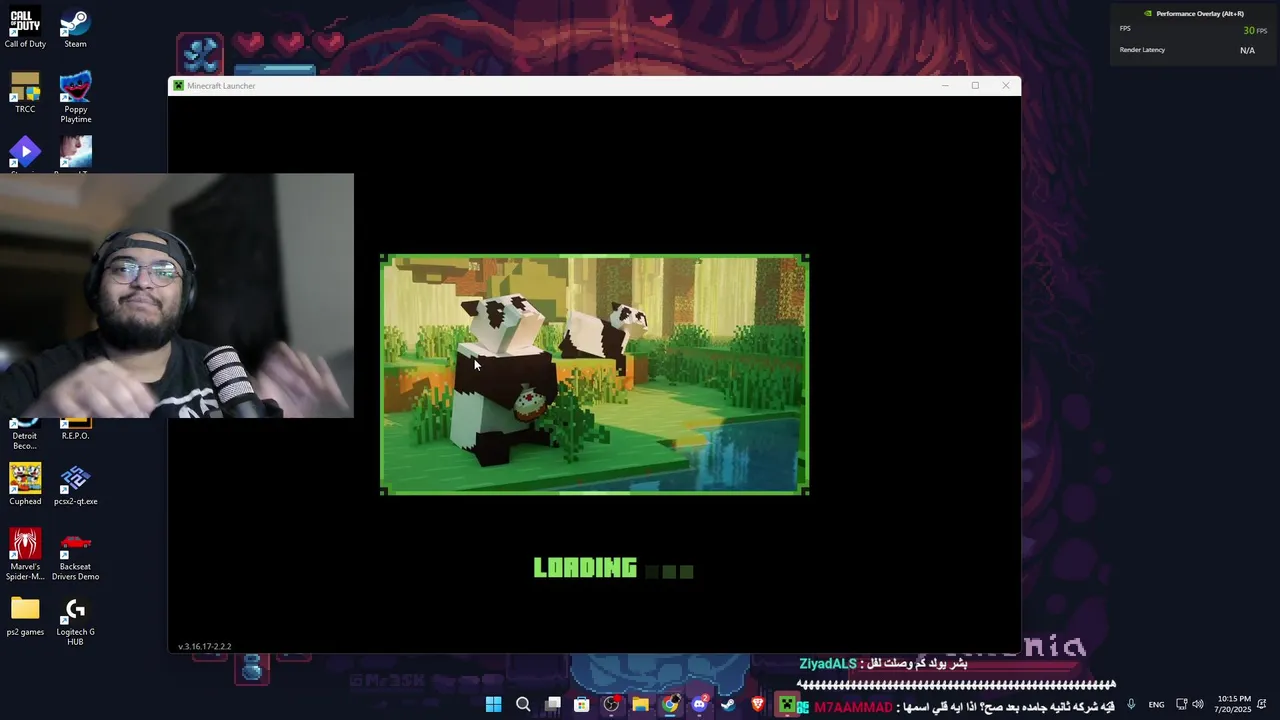Open the ps2 games folder
This screenshot has width=1280, height=720.
tap(25, 616)
